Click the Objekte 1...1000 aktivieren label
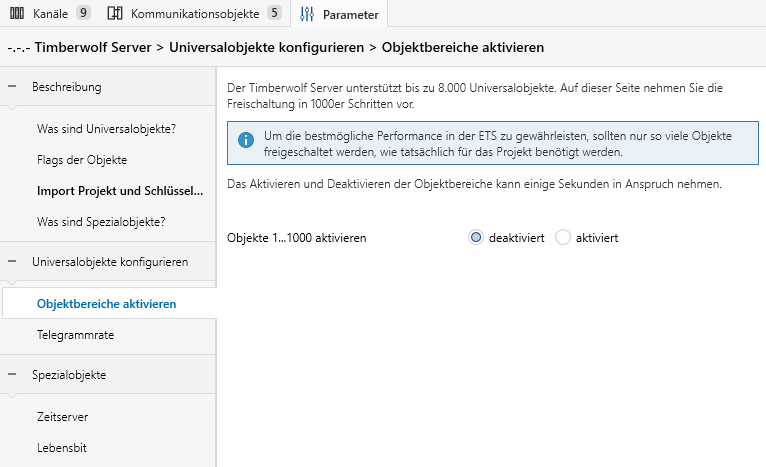Image resolution: width=766 pixels, height=467 pixels. pyautogui.click(x=297, y=238)
